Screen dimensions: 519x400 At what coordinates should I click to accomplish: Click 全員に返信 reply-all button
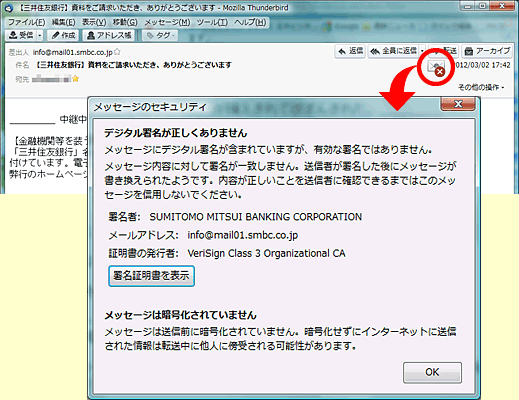pyautogui.click(x=393, y=51)
